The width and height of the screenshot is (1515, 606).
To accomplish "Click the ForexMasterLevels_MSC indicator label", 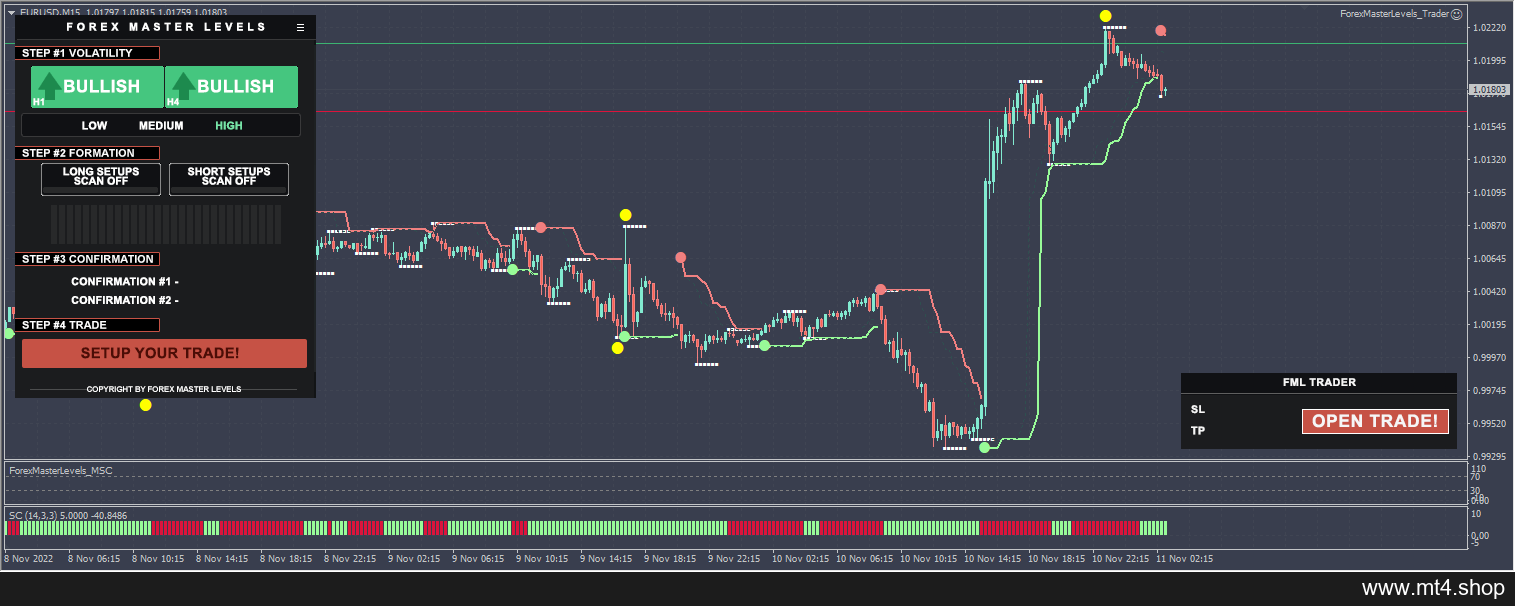I will (x=61, y=469).
